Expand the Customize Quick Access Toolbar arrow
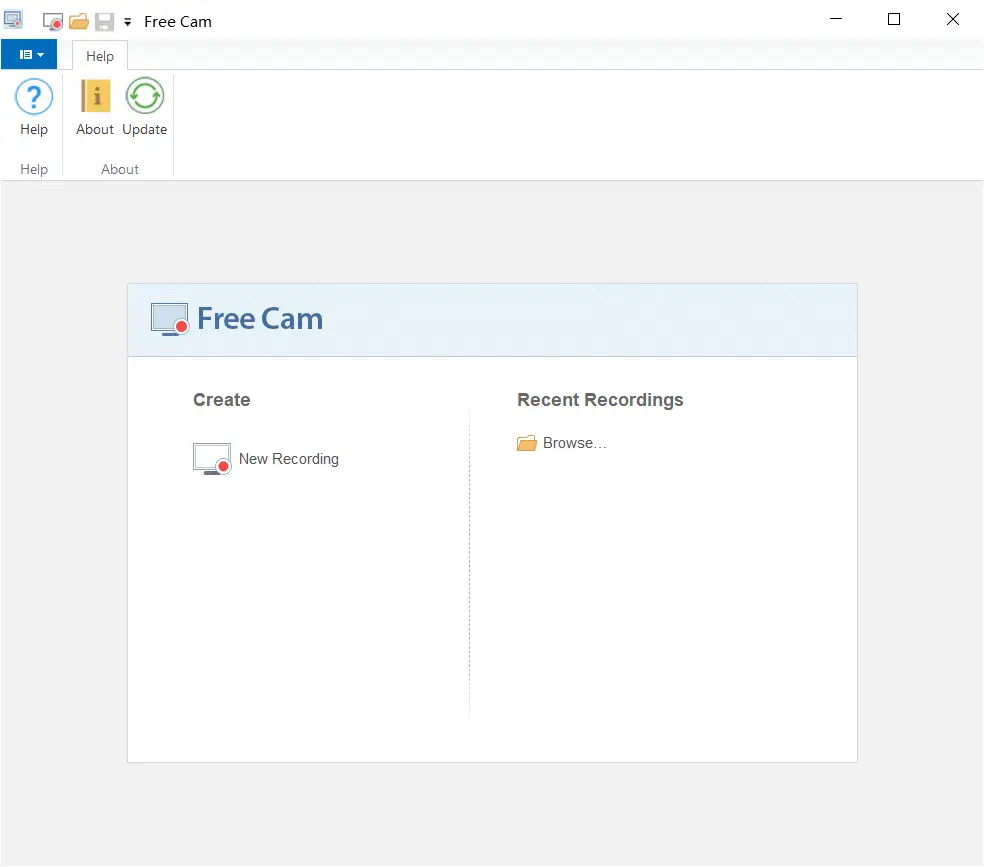 pyautogui.click(x=127, y=22)
